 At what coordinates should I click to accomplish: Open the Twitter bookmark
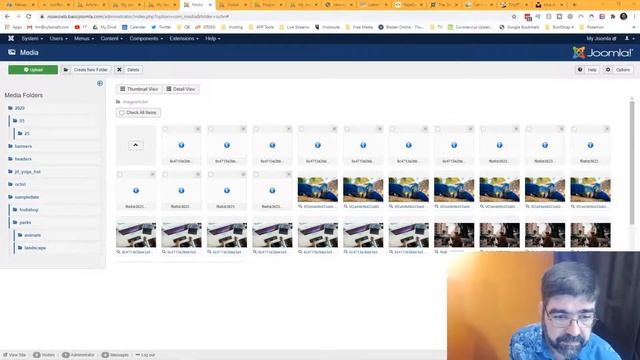[161, 27]
